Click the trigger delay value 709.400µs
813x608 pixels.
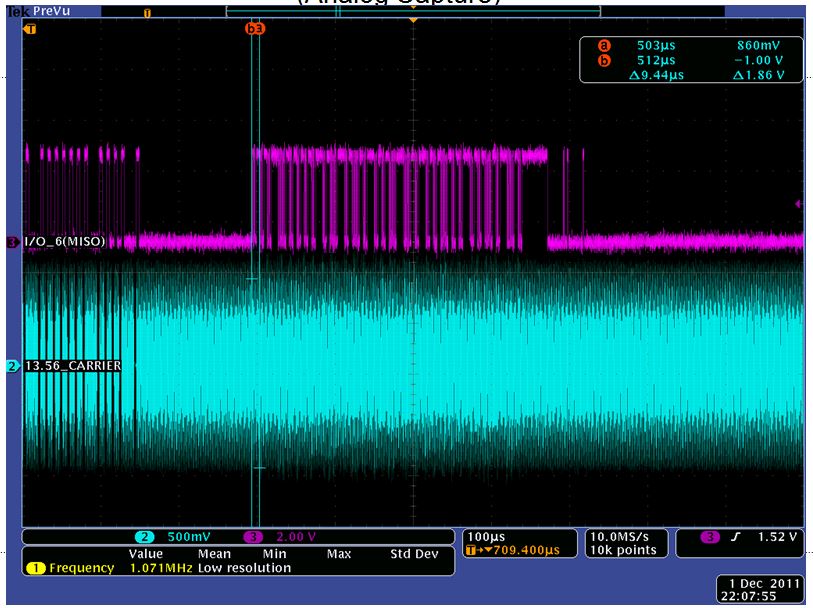[526, 550]
